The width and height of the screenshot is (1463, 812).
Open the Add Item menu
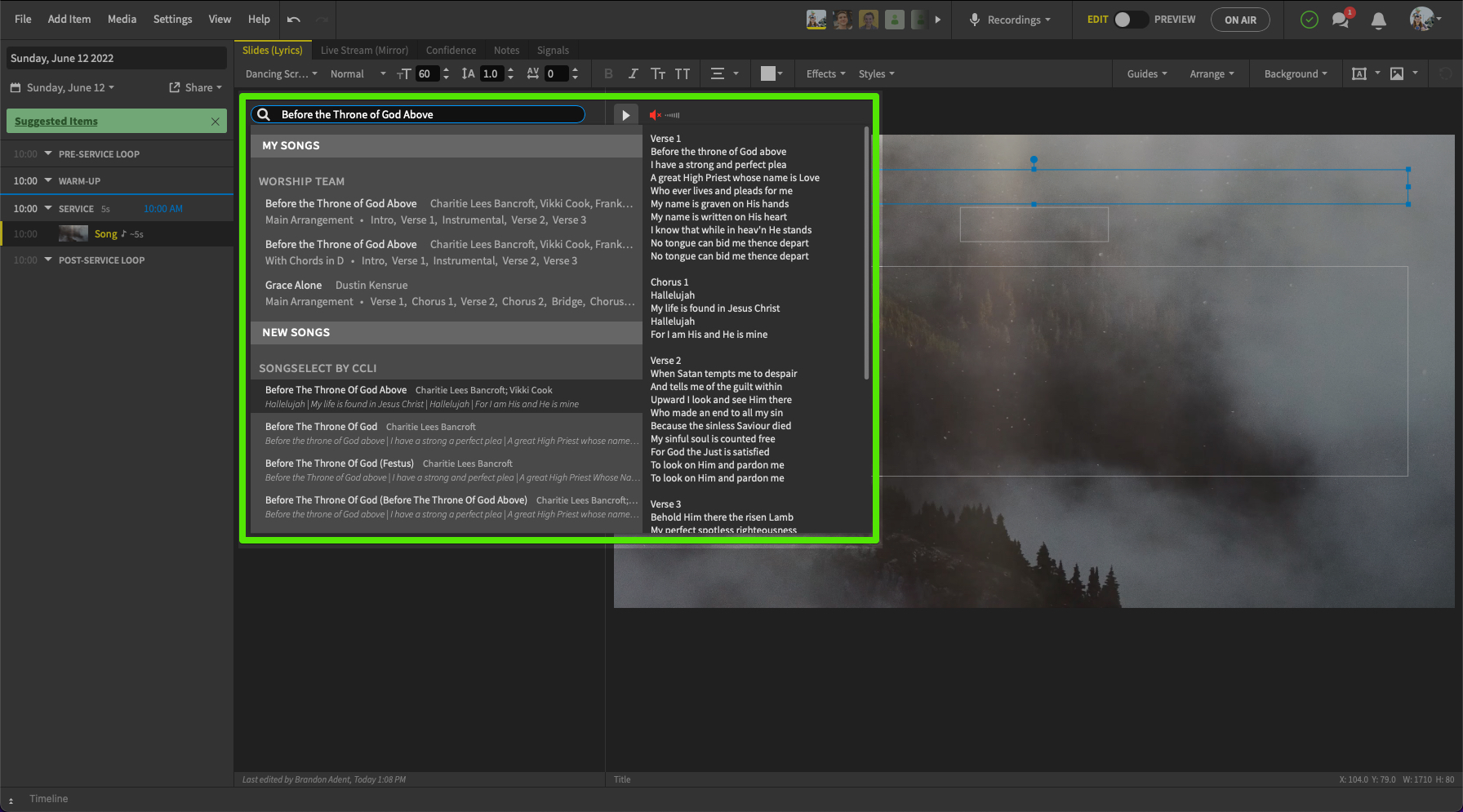[x=69, y=19]
